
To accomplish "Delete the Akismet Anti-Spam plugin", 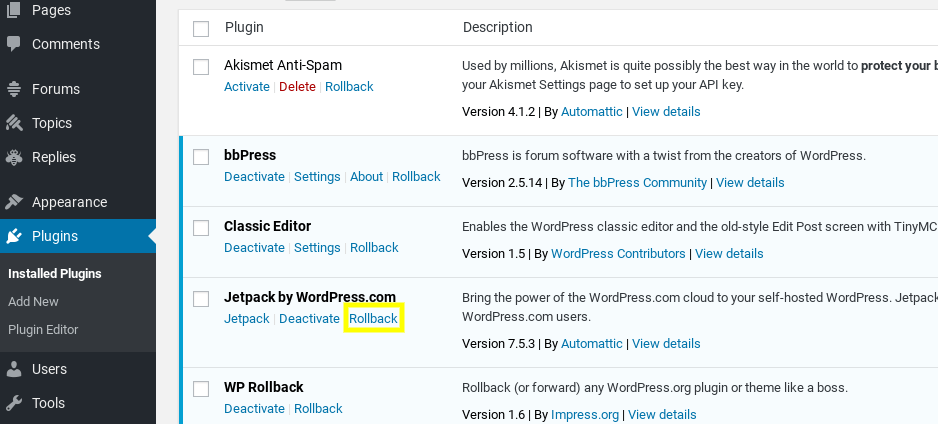I will (x=297, y=87).
